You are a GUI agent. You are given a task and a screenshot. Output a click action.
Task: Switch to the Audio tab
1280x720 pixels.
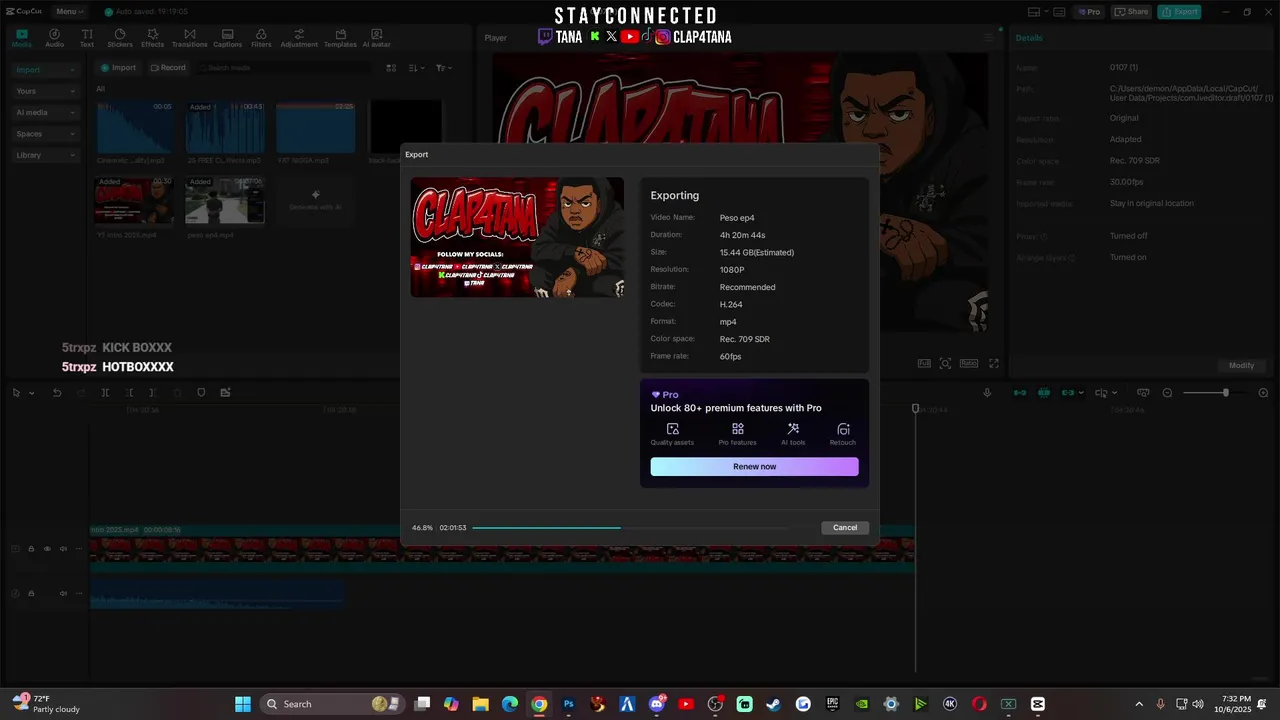coord(54,38)
